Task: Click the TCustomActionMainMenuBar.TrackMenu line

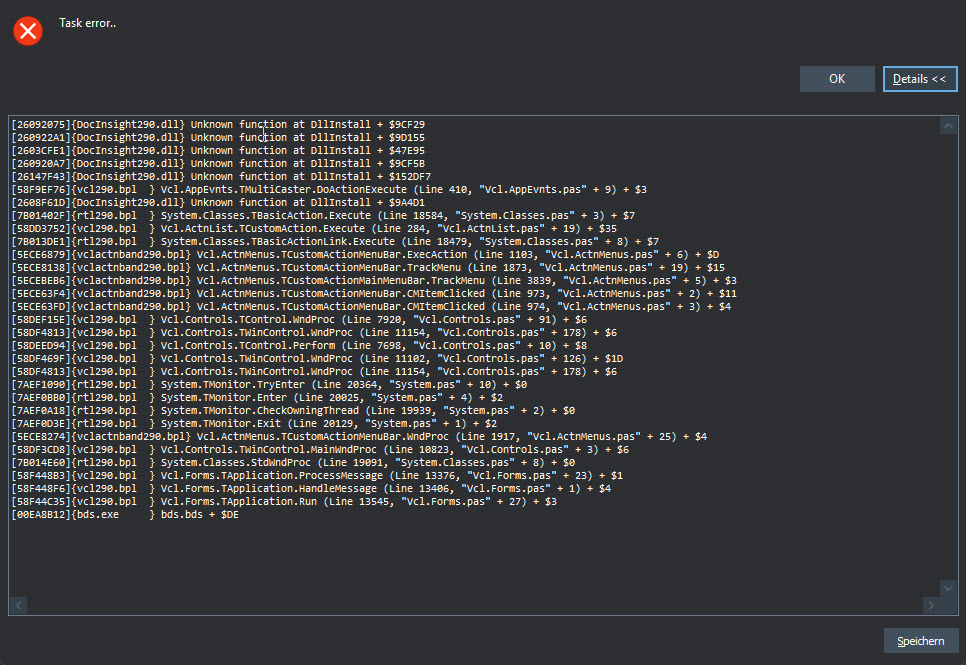Action: tap(374, 280)
